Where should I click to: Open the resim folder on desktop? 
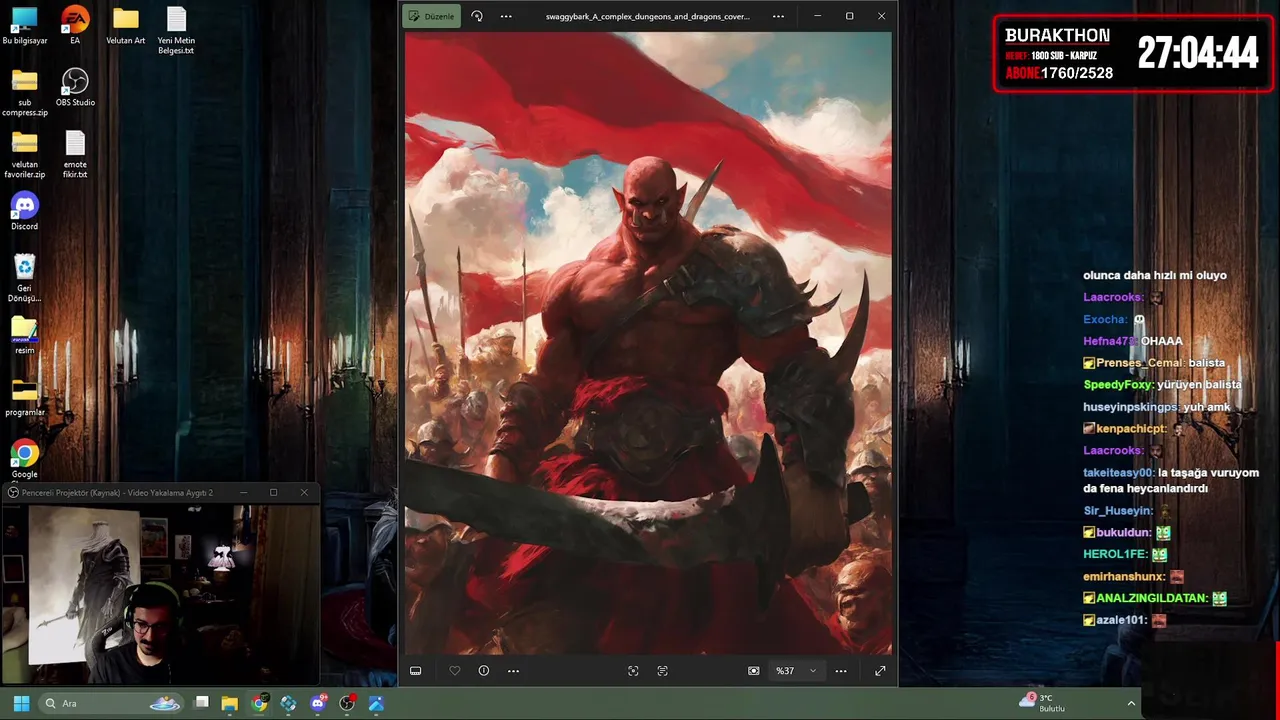click(25, 336)
